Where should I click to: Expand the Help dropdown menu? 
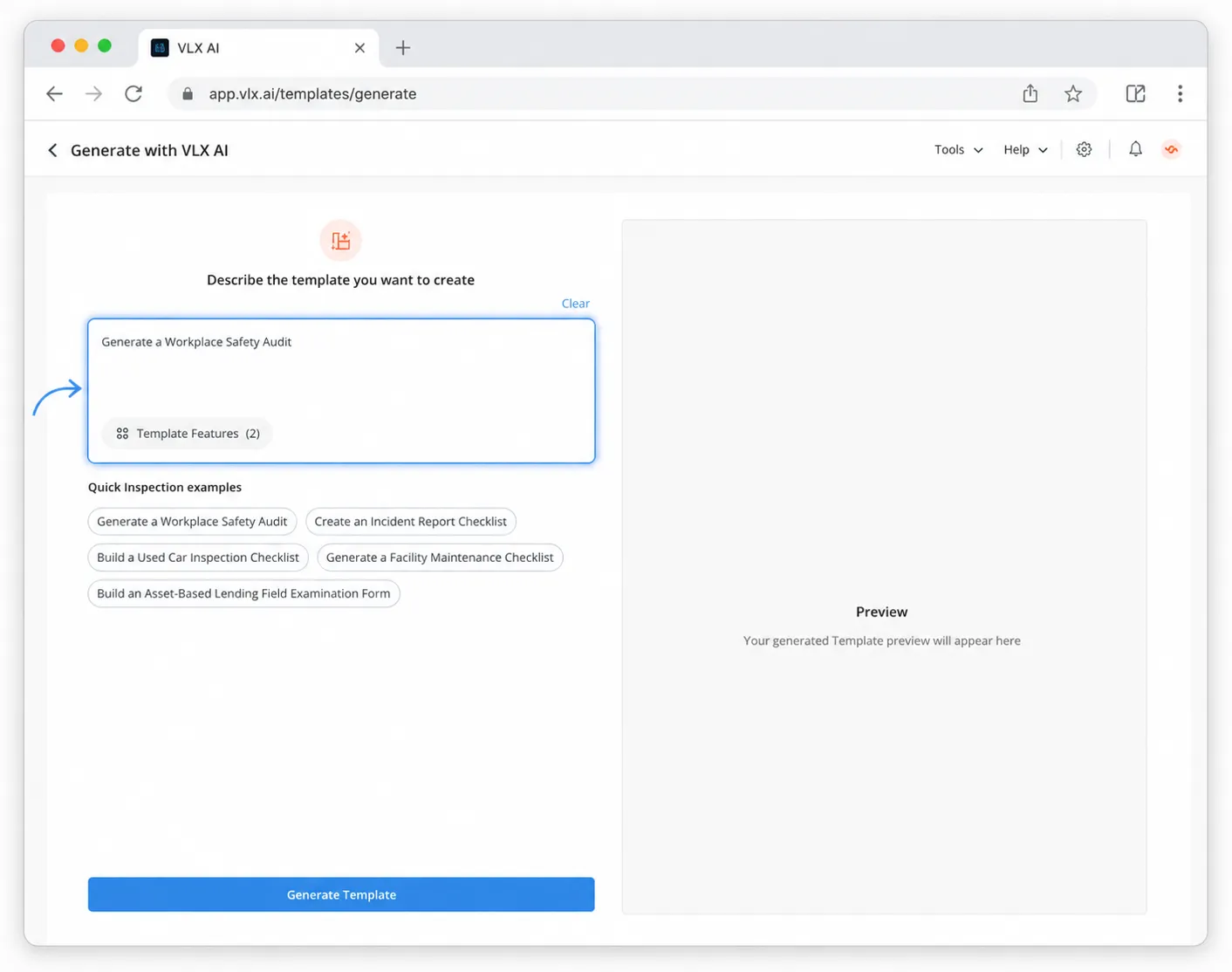pos(1025,149)
